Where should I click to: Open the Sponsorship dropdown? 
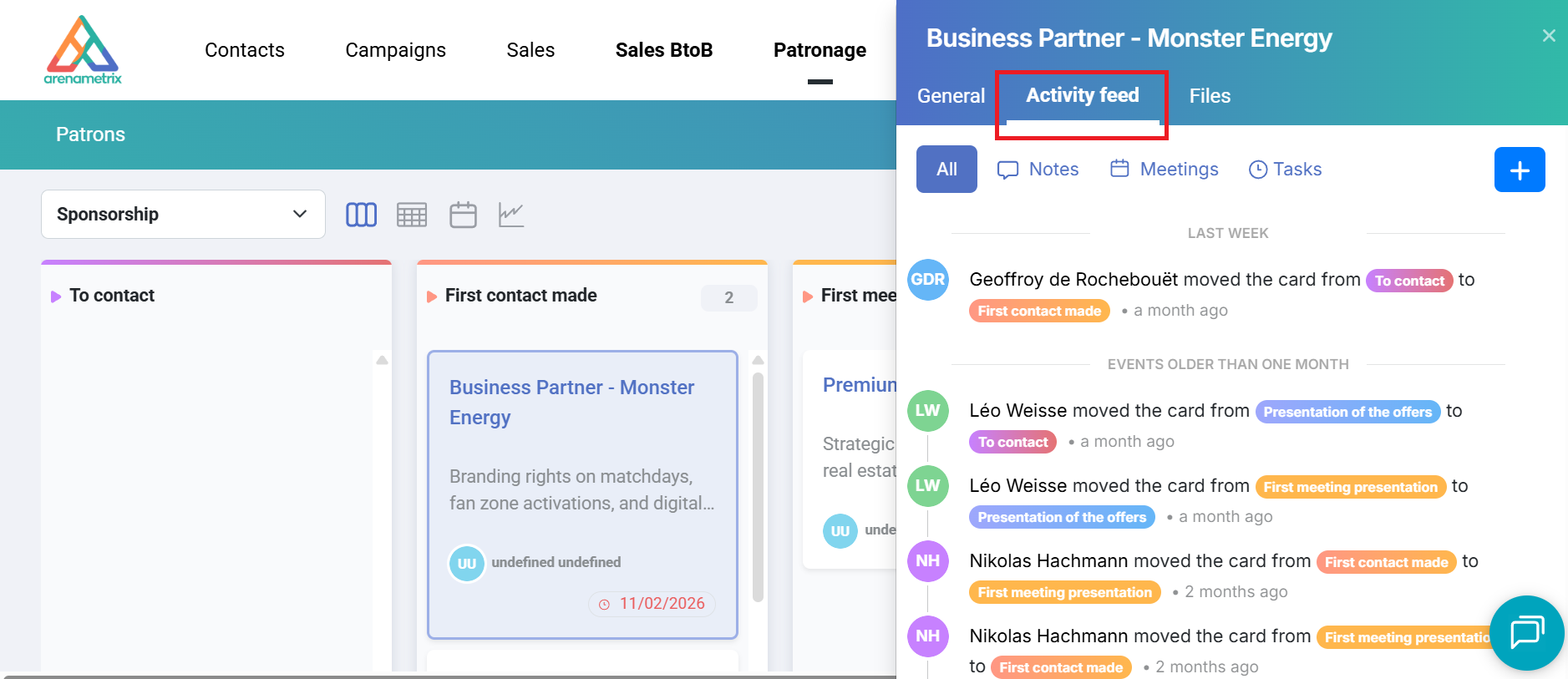click(x=183, y=215)
